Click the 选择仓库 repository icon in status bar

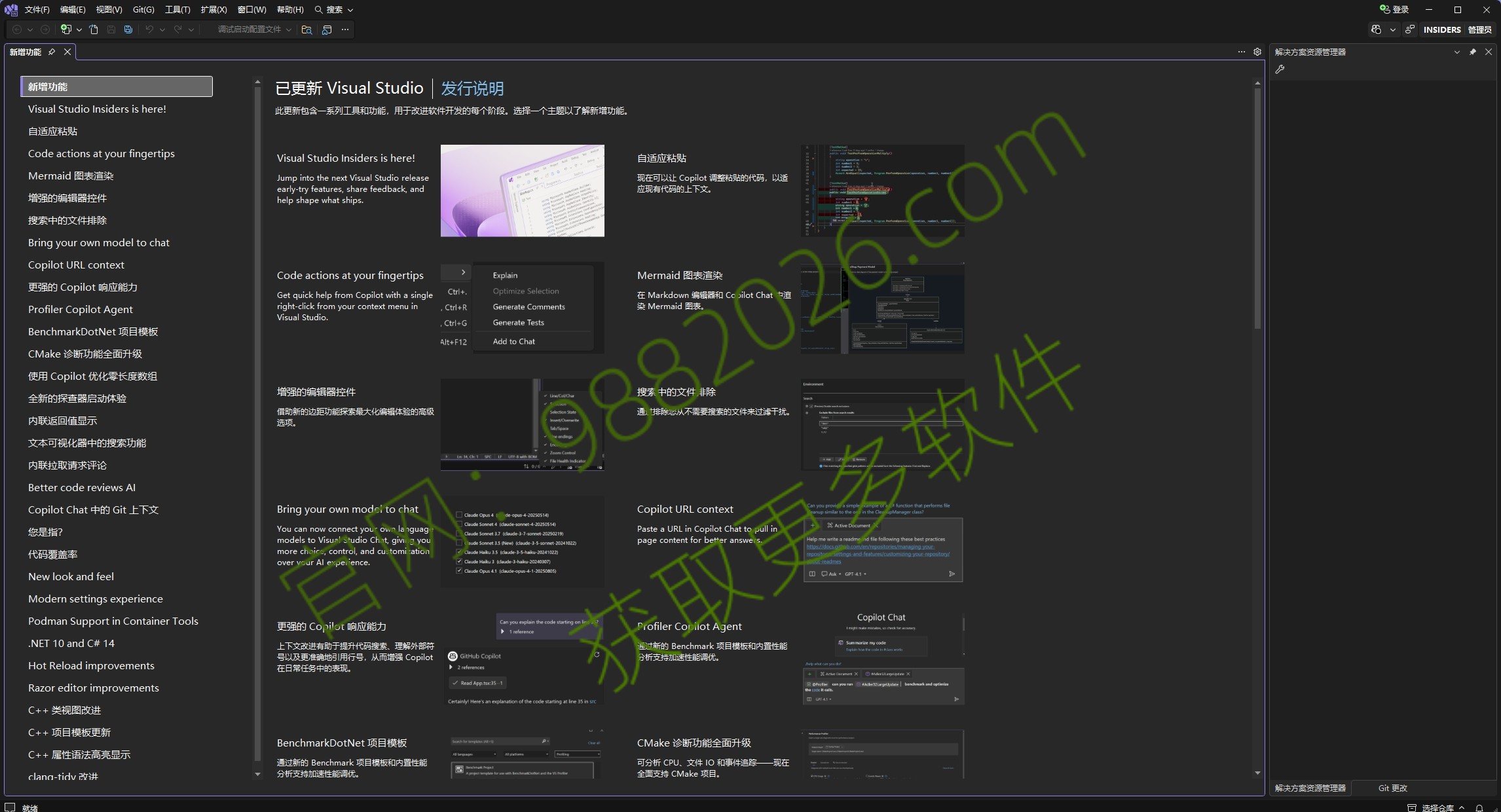[x=1411, y=807]
